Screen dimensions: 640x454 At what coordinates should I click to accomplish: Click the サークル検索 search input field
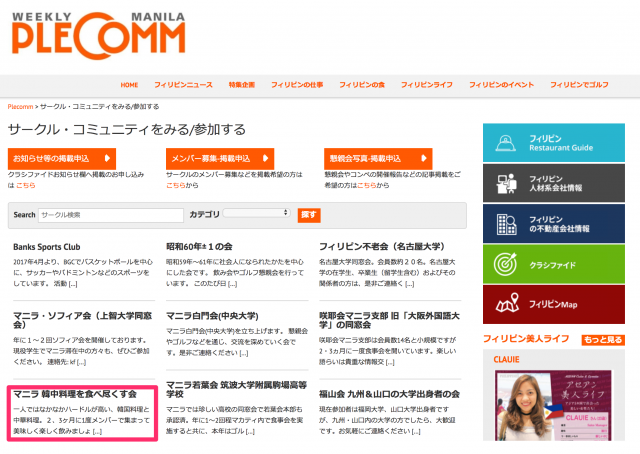[111, 214]
